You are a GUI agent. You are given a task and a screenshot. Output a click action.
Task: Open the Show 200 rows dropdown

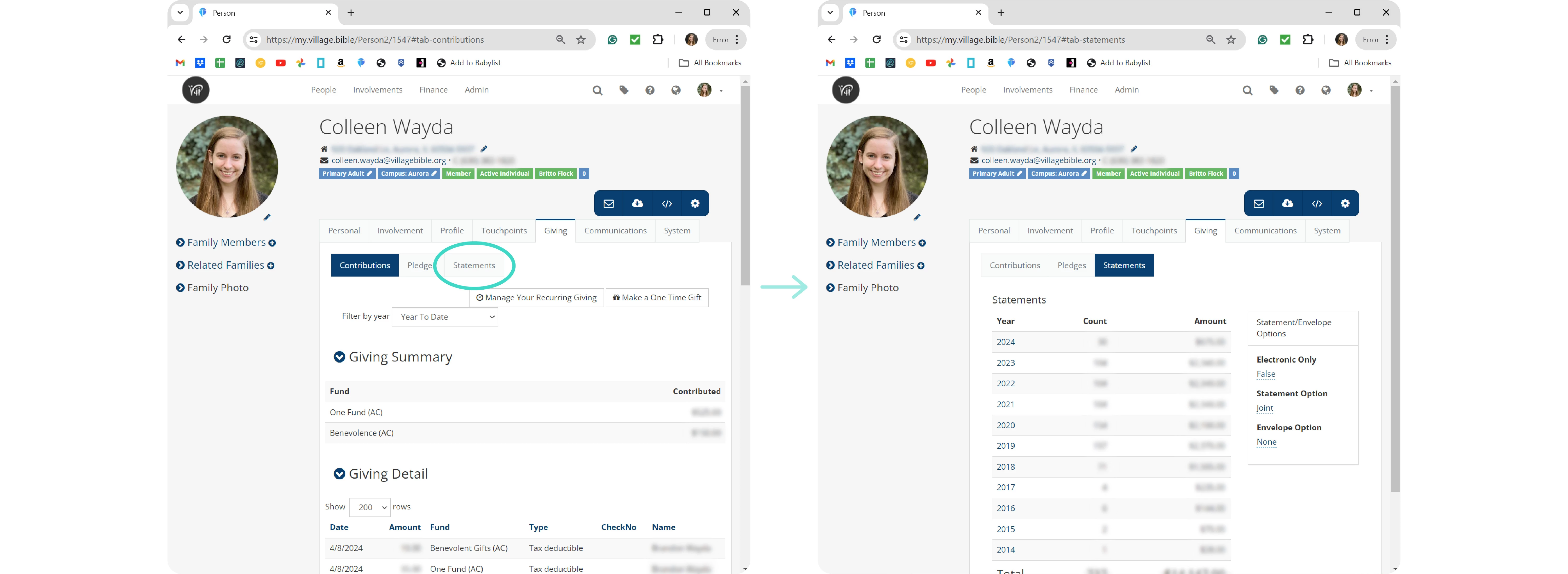pyautogui.click(x=370, y=507)
